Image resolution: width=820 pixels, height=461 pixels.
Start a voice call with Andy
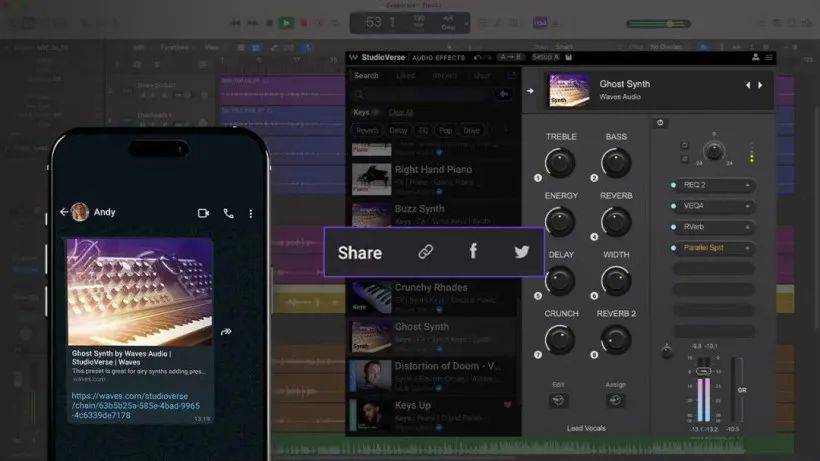click(229, 213)
